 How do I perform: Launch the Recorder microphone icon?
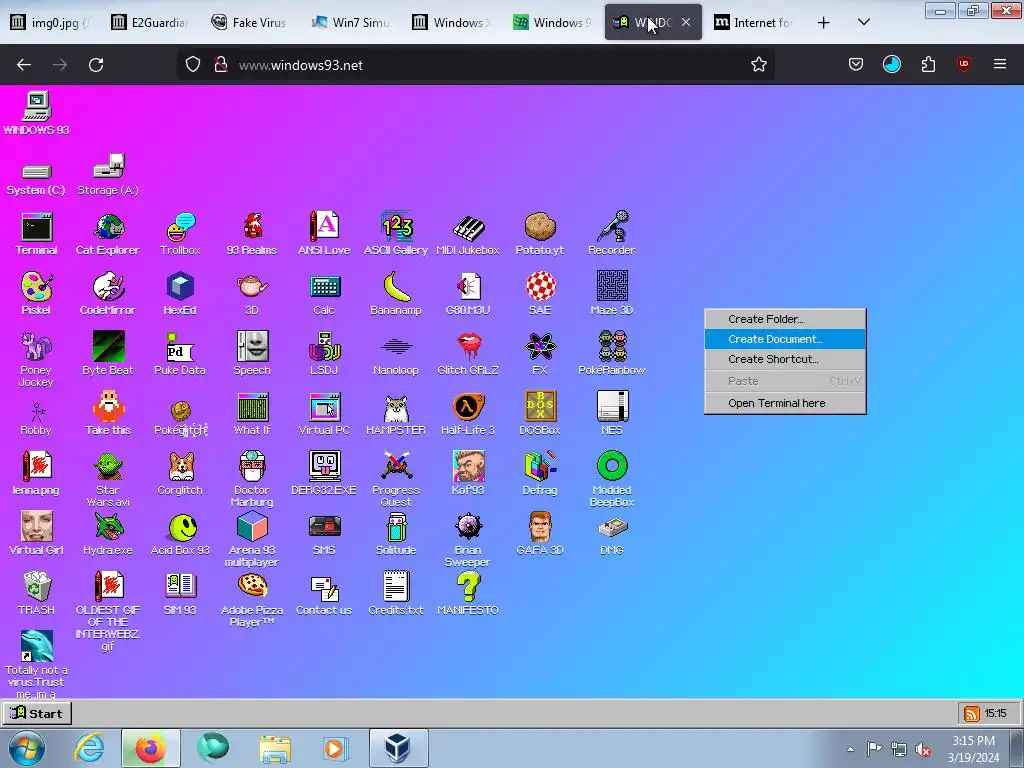point(611,233)
